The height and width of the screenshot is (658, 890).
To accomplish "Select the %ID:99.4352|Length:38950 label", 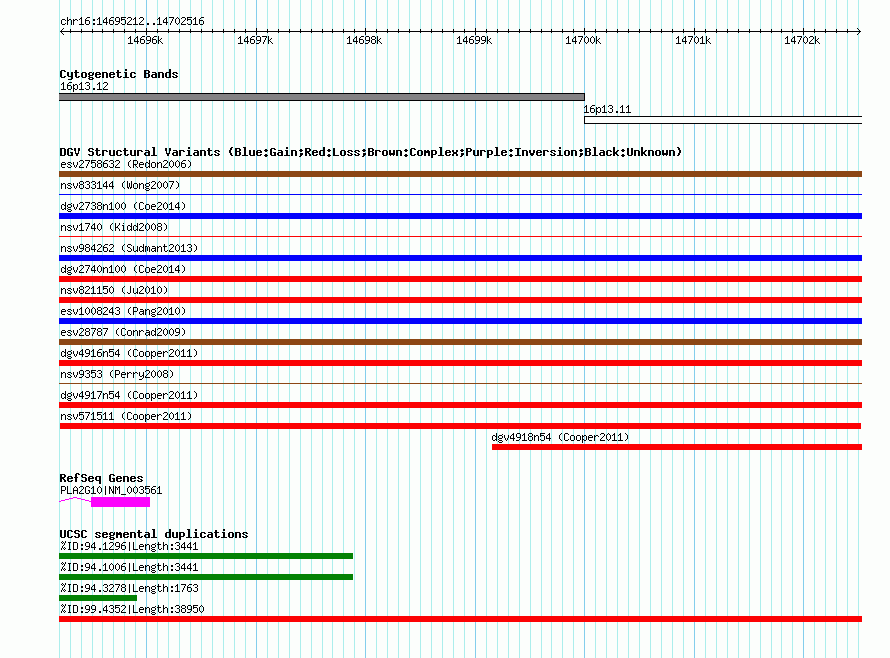I will pos(132,609).
